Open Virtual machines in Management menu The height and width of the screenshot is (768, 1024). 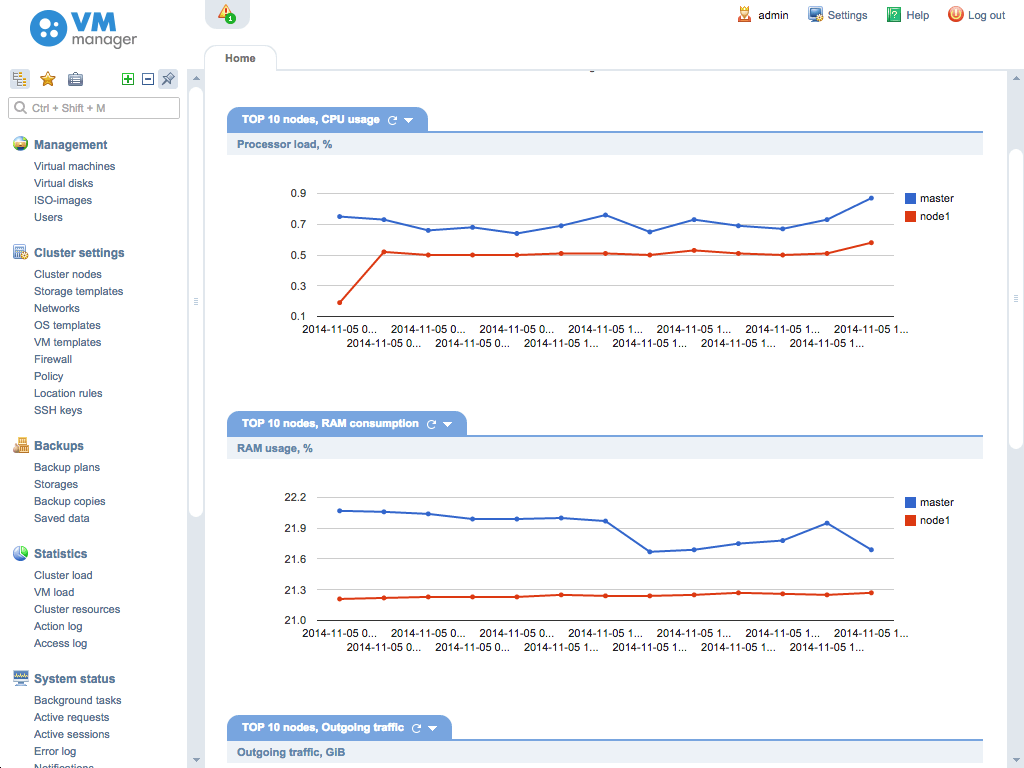74,166
